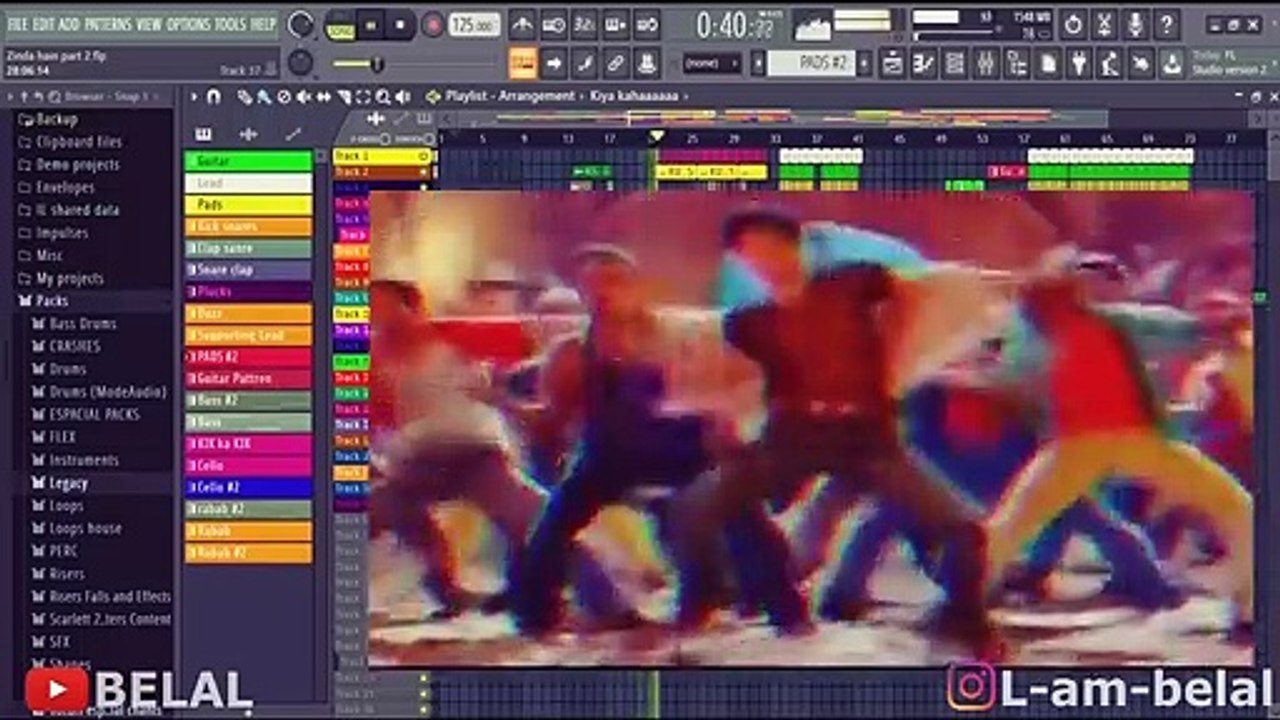Toggle the metronome icon
This screenshot has height=720, width=1280.
(x=522, y=24)
